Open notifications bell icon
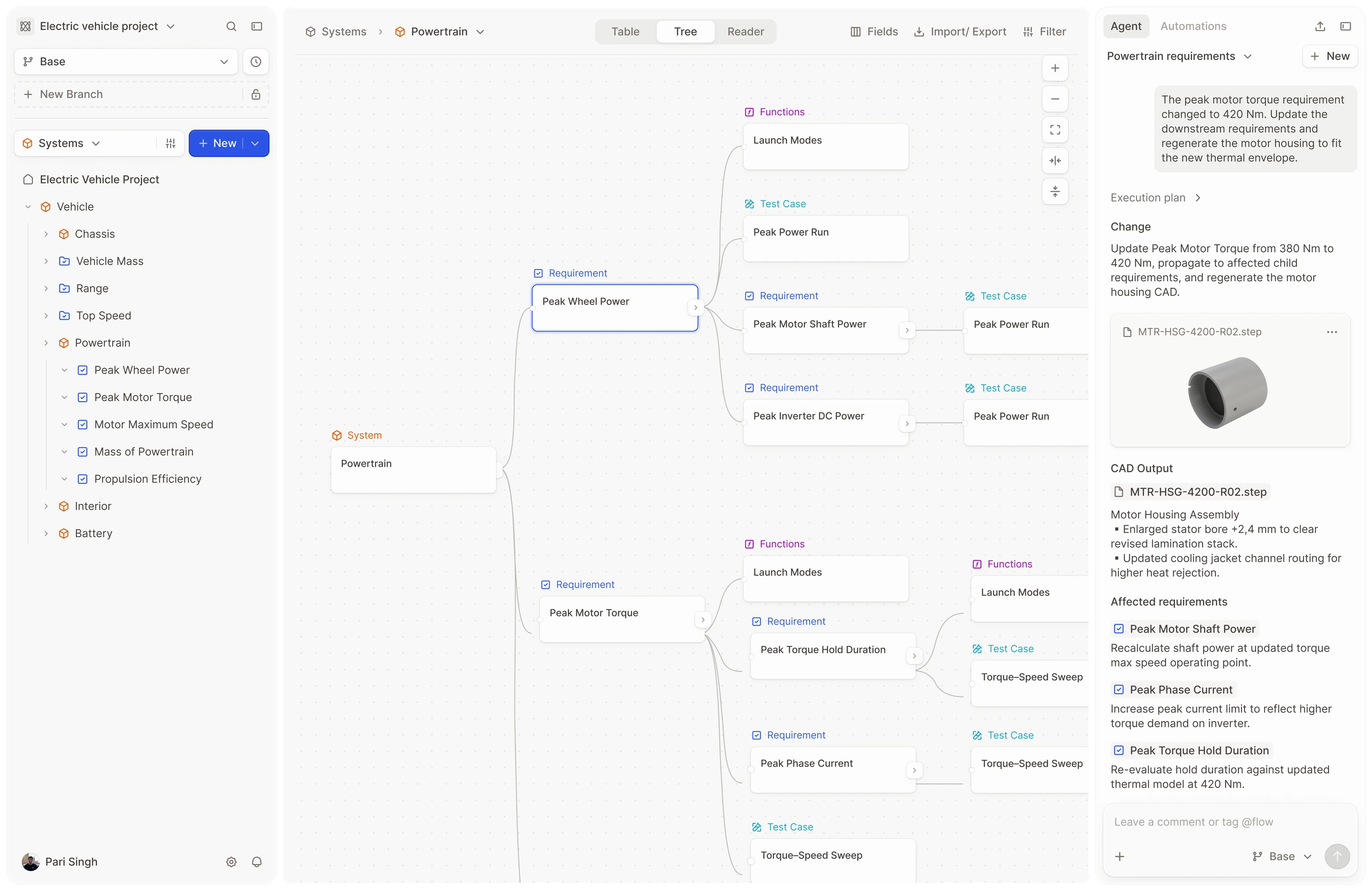The image size is (1372, 891). [x=257, y=862]
